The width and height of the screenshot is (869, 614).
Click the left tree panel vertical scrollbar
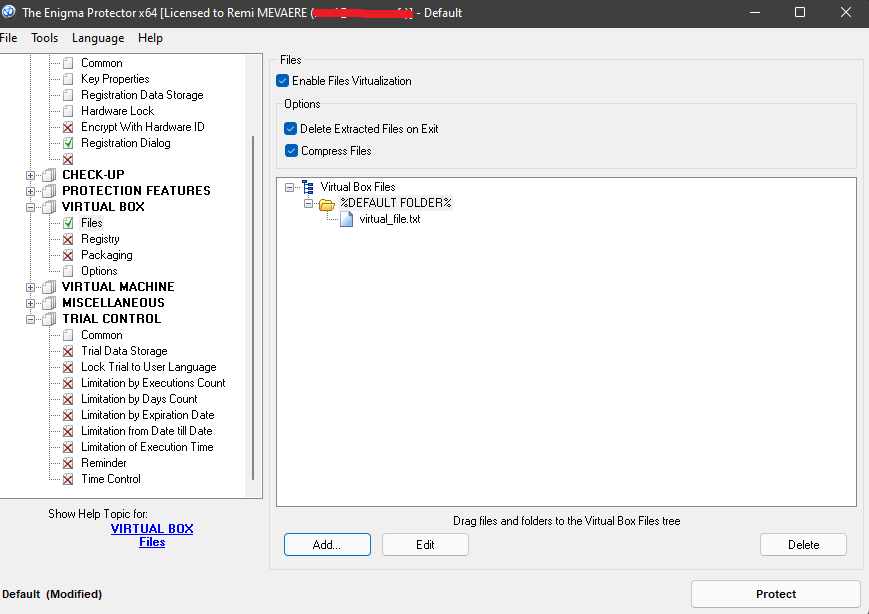(253, 300)
